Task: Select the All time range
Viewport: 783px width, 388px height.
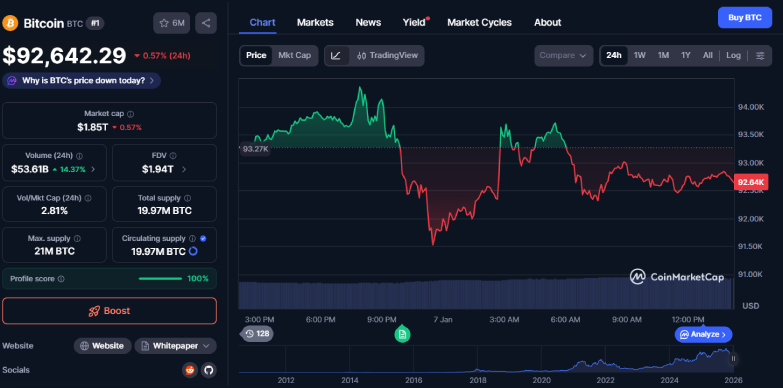Action: [708, 55]
